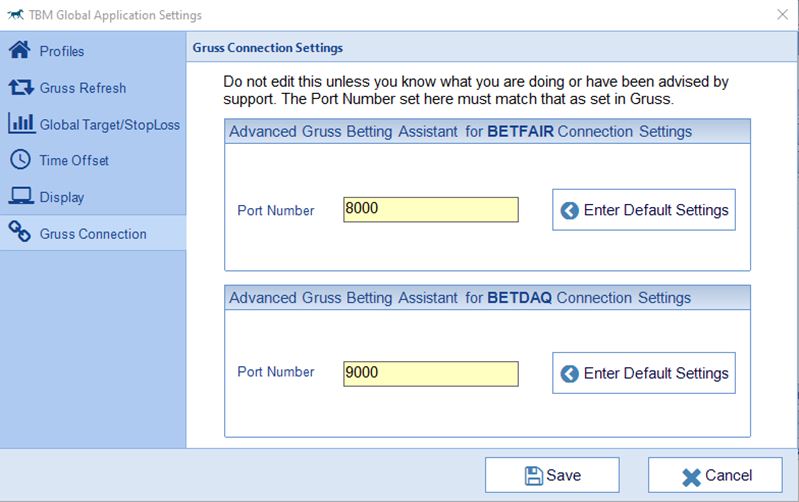Click the refresh arrows icon for Gruss Refresh
This screenshot has height=502, width=799.
click(x=20, y=87)
